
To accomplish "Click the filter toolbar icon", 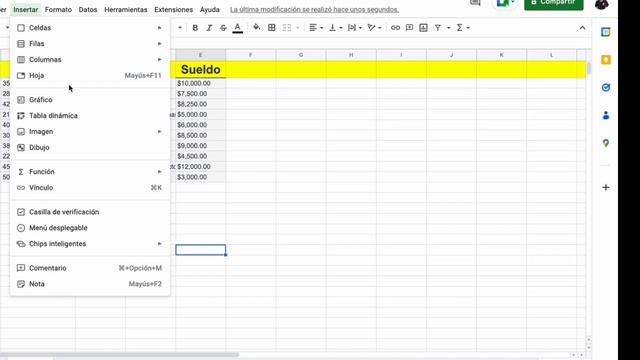I will [x=438, y=28].
